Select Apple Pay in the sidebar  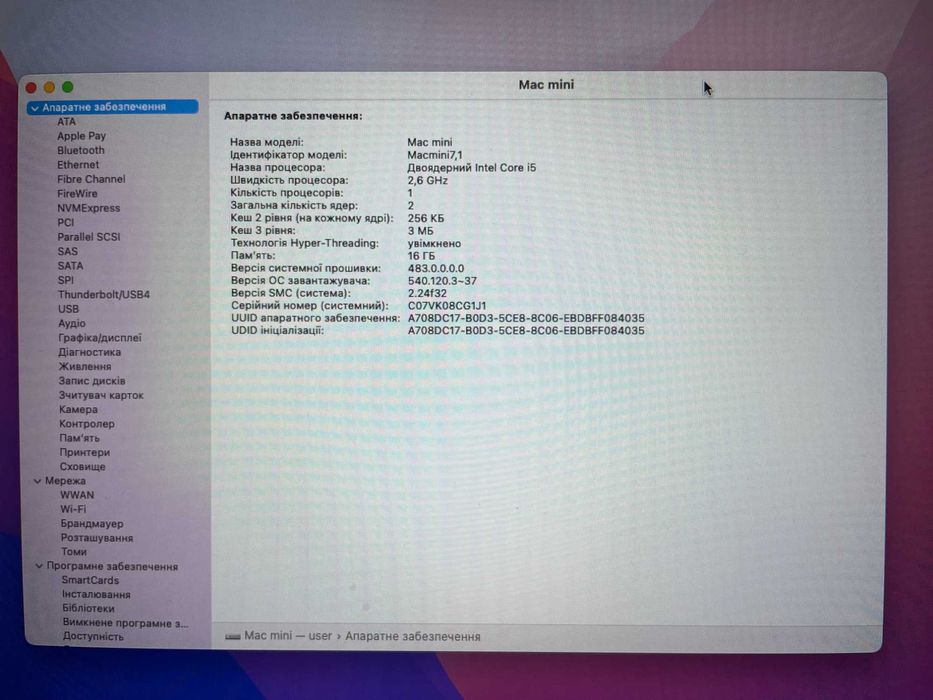point(82,136)
